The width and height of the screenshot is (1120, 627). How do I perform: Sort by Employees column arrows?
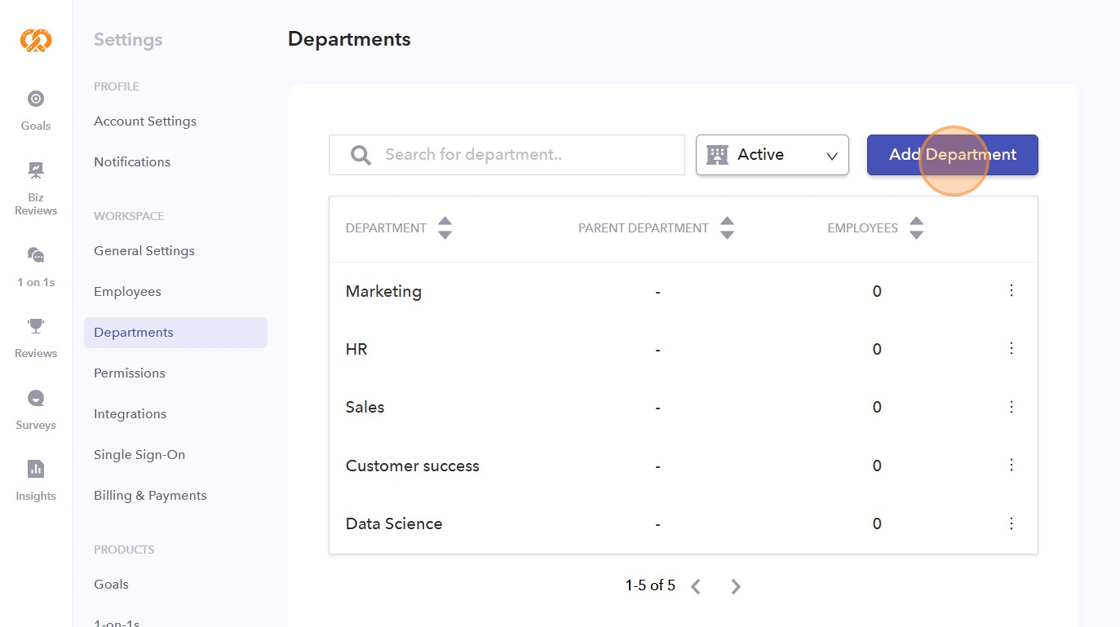(916, 228)
